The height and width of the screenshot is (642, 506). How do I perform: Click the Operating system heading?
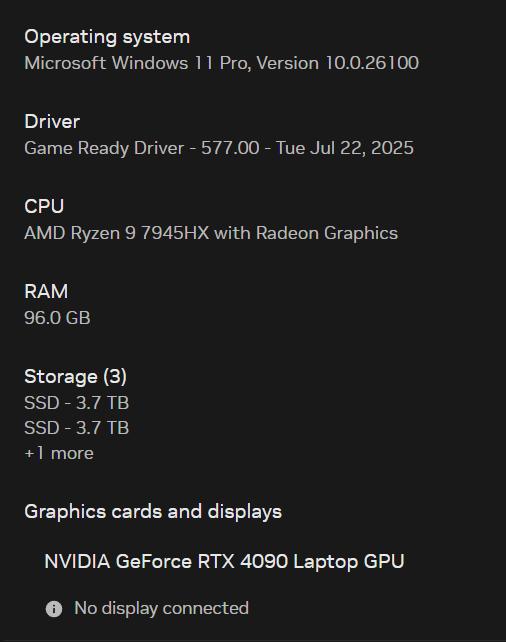click(107, 37)
